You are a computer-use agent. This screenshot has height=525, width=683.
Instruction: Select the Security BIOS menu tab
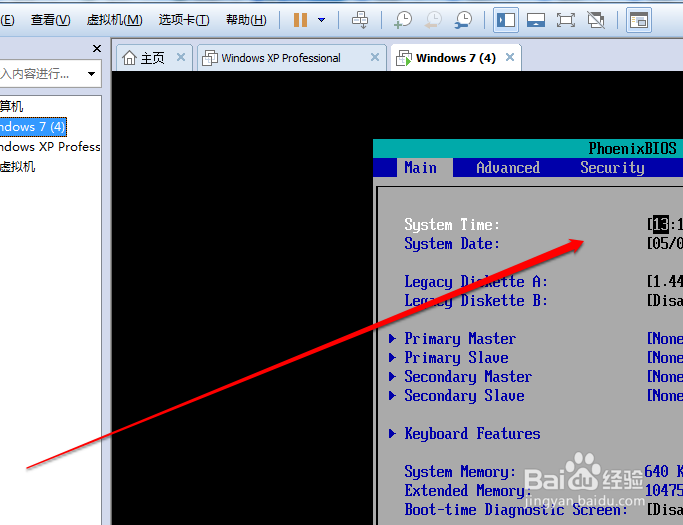(612, 168)
